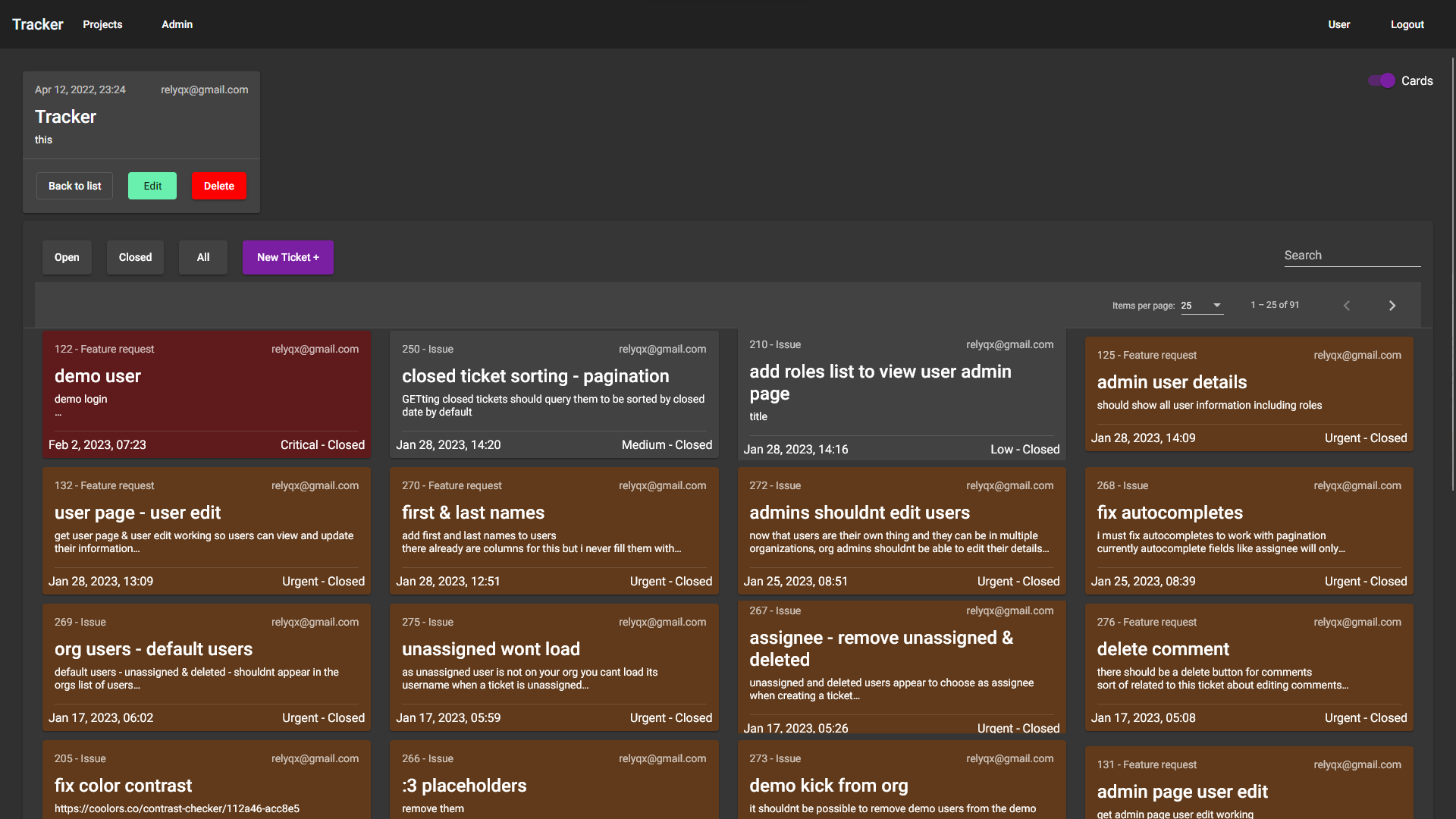
Task: Go to next page of tickets
Action: (1392, 306)
